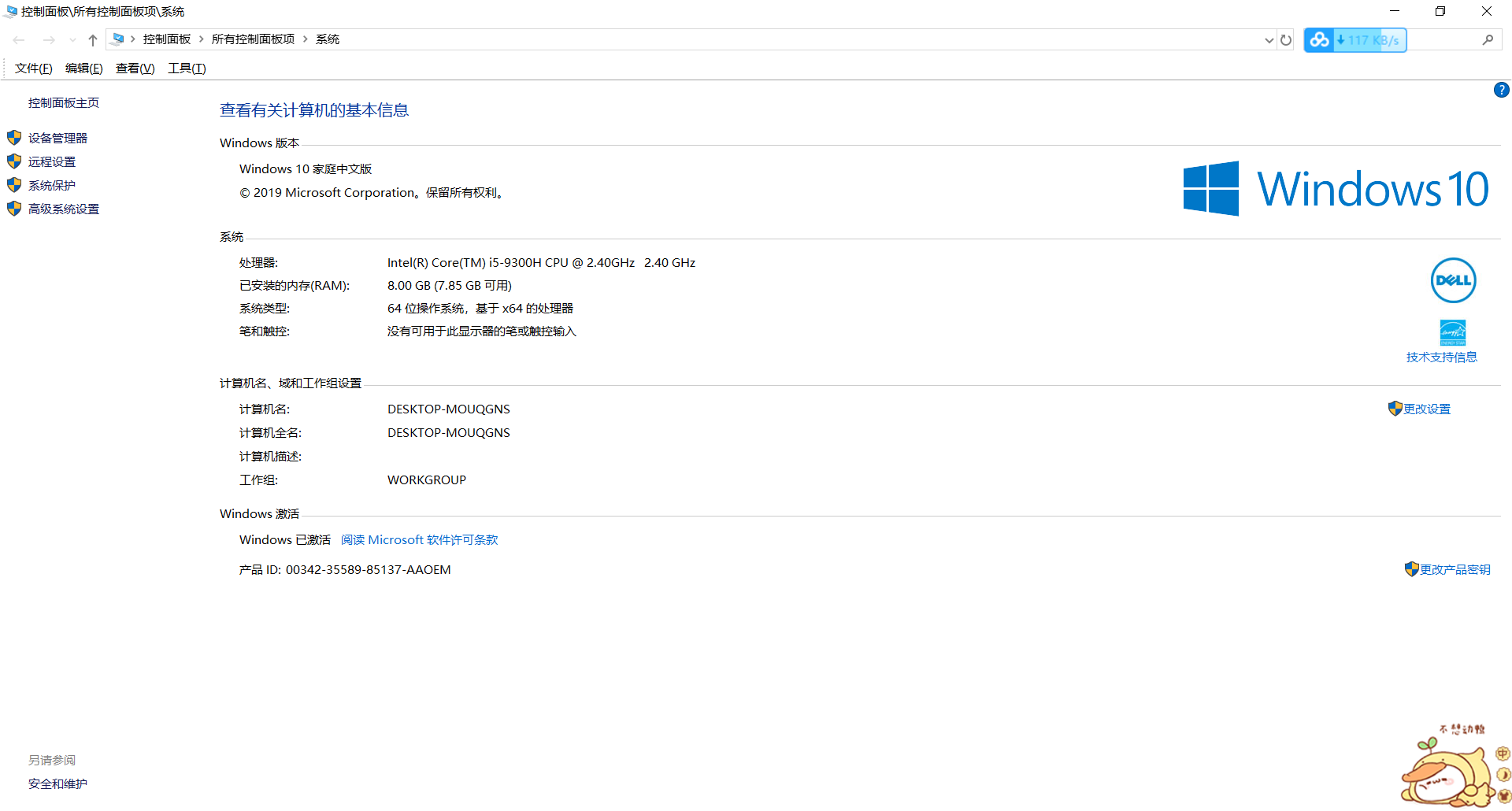Image resolution: width=1512 pixels, height=811 pixels.
Task: Select Windows 10 家庭中文版 text
Action: click(x=306, y=169)
